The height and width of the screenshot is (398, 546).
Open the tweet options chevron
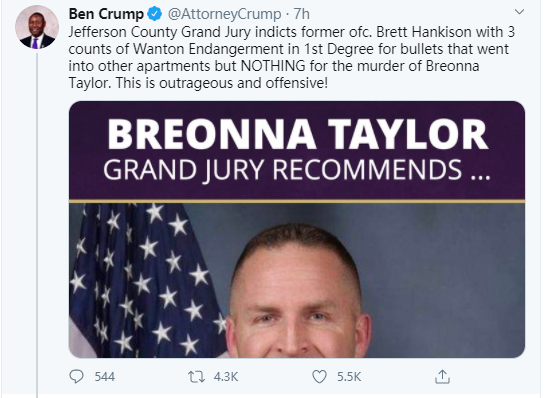519,12
